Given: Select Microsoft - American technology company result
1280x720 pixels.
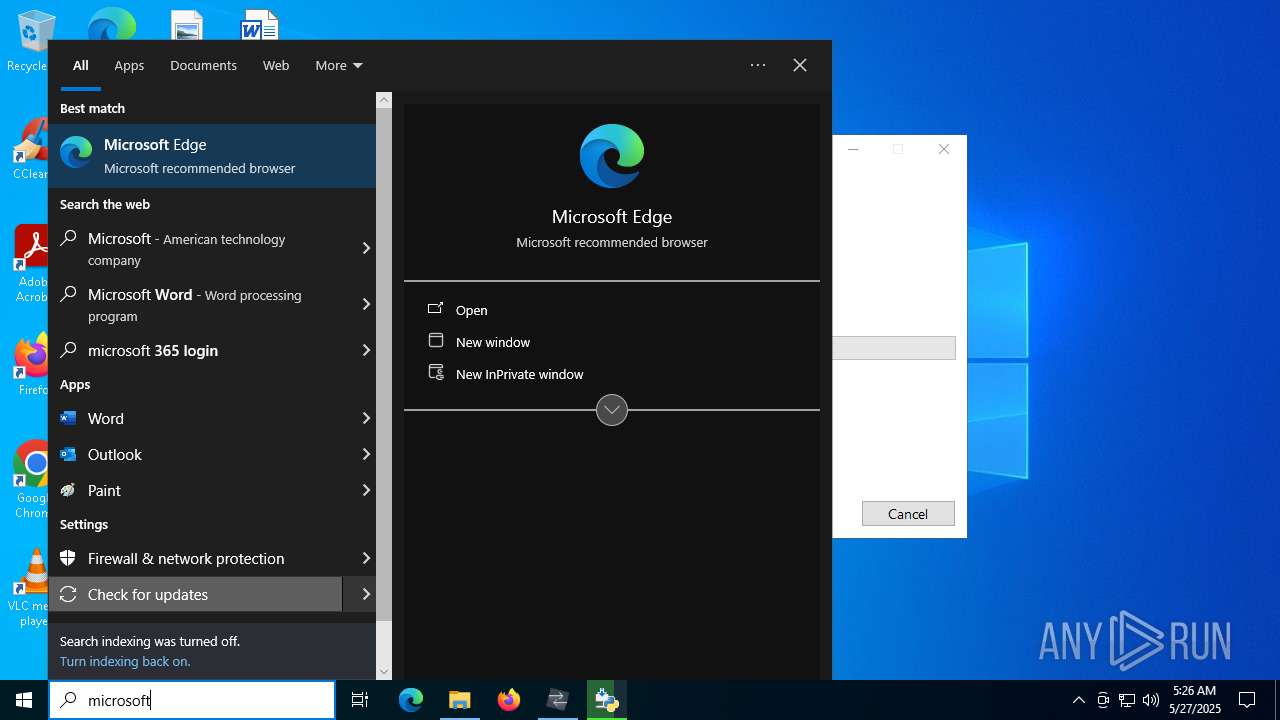Looking at the screenshot, I should (x=195, y=249).
